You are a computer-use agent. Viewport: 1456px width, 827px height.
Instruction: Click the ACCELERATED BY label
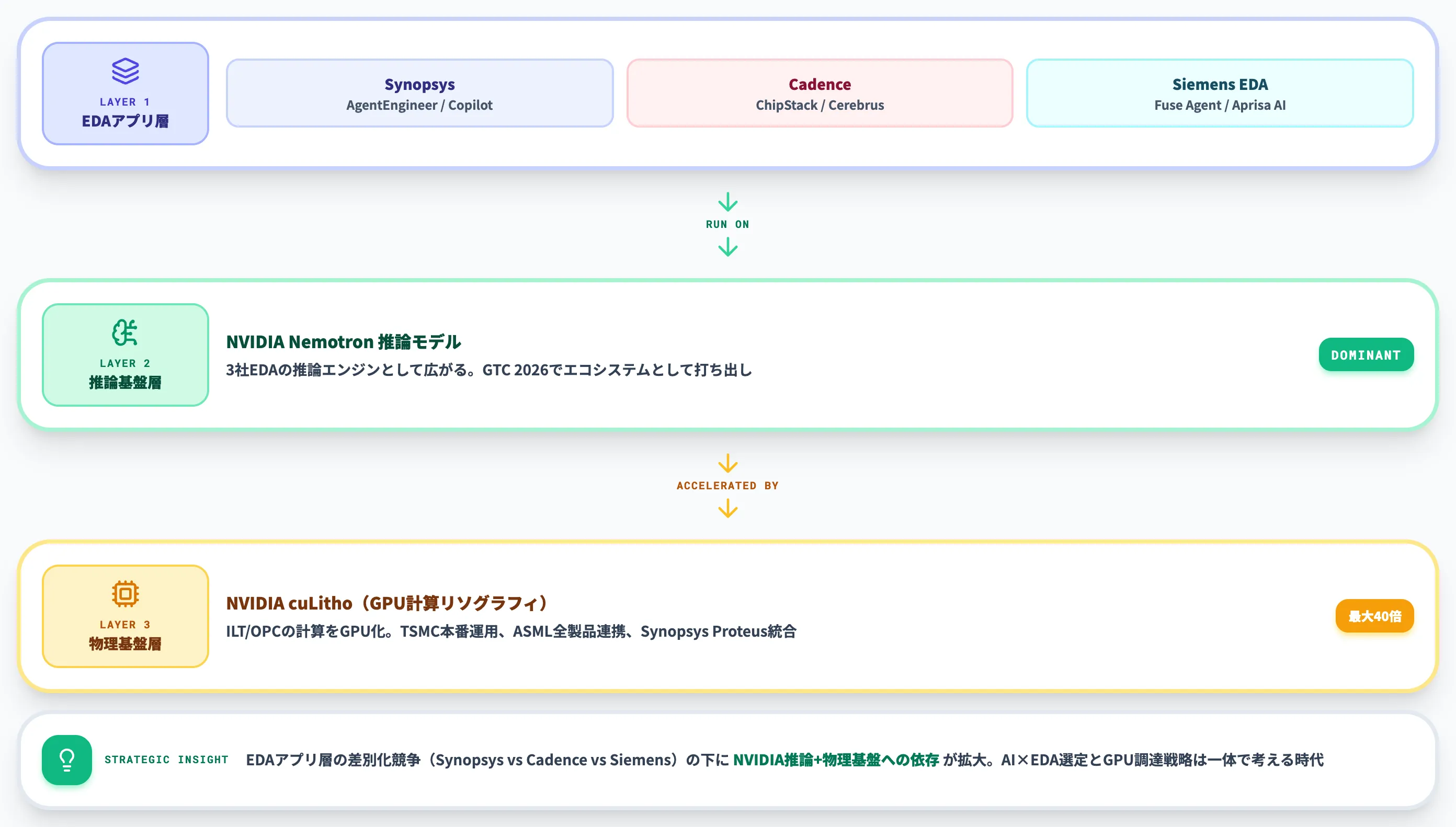click(x=727, y=486)
